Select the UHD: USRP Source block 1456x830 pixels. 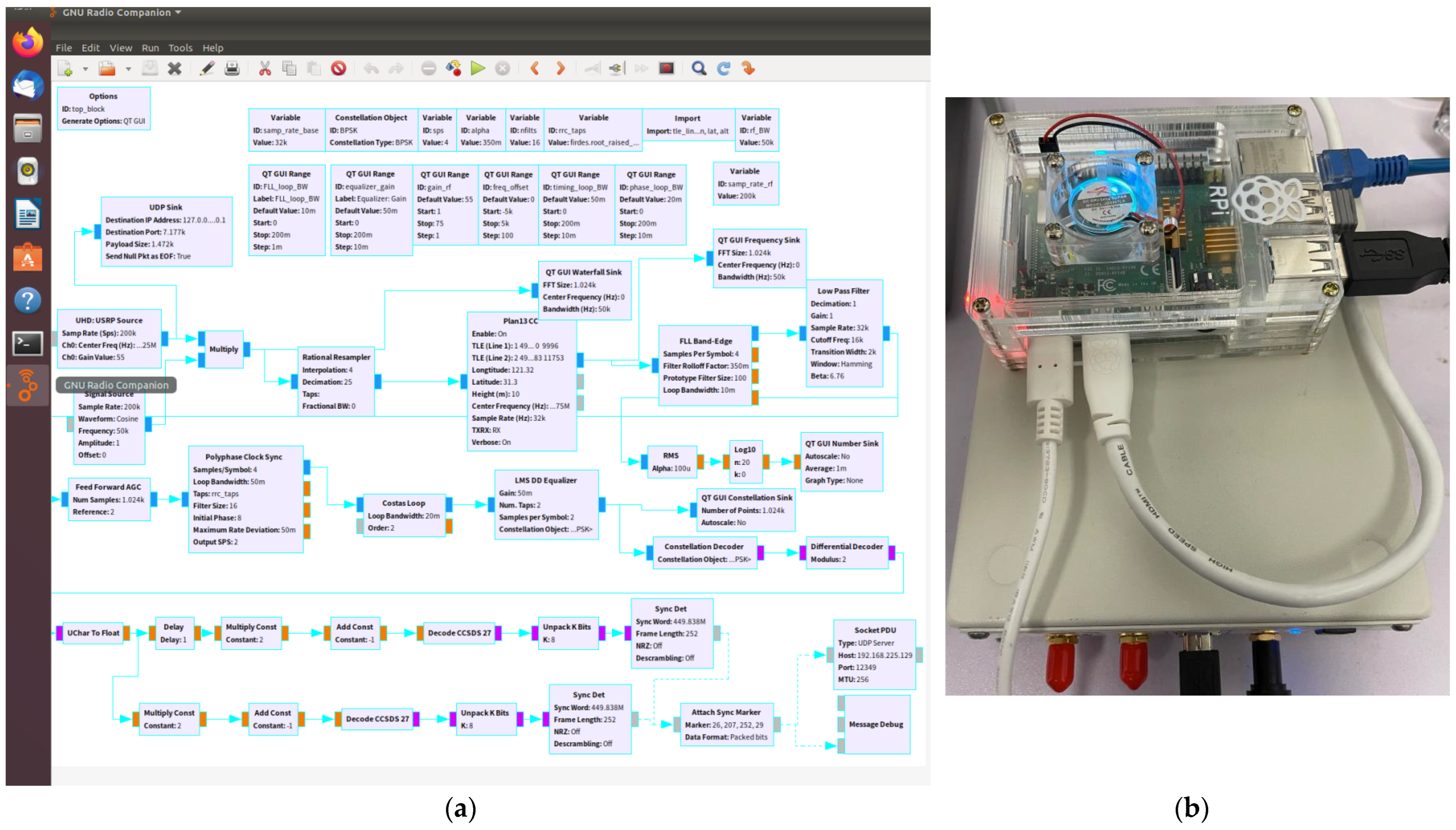point(109,339)
